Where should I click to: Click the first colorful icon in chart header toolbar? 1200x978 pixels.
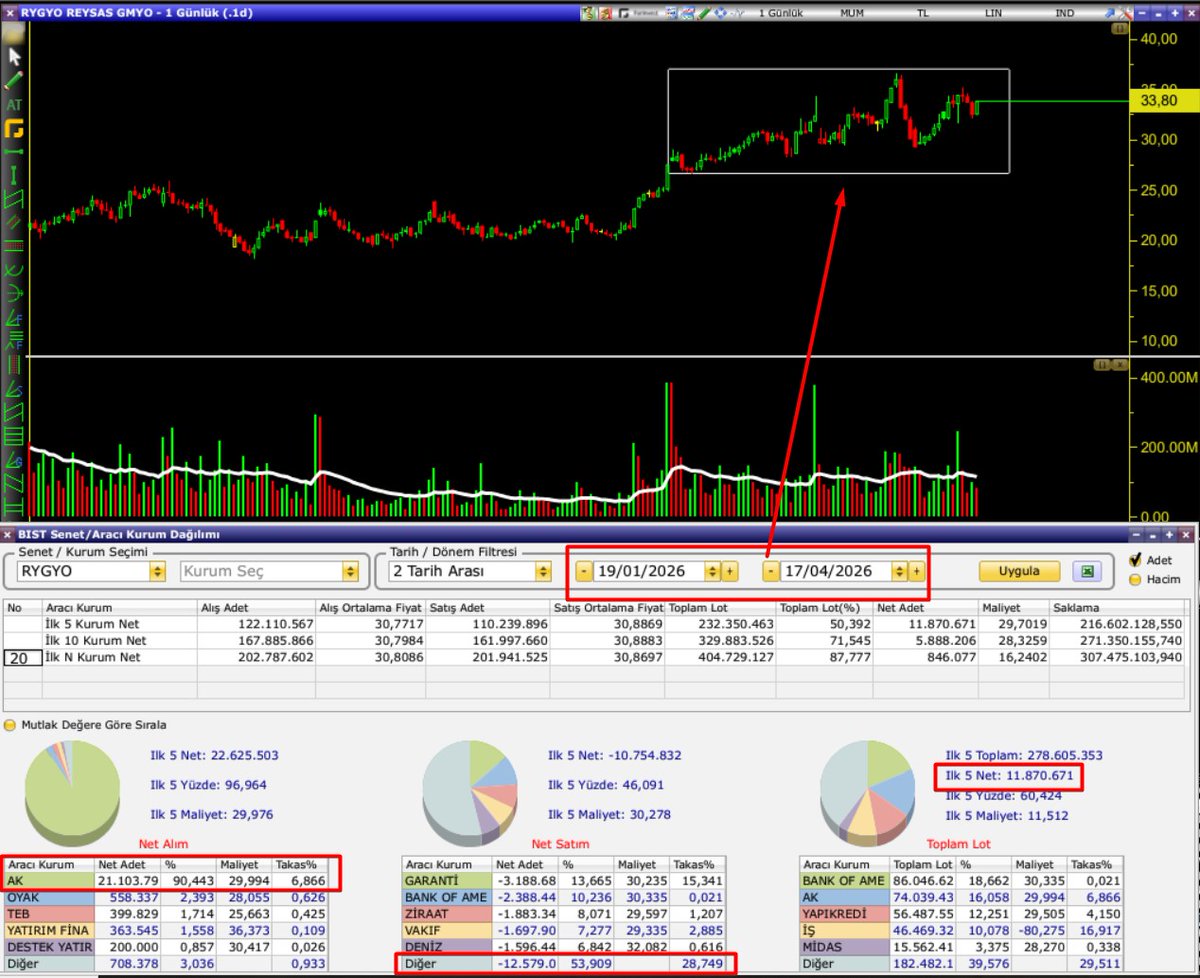(x=589, y=13)
